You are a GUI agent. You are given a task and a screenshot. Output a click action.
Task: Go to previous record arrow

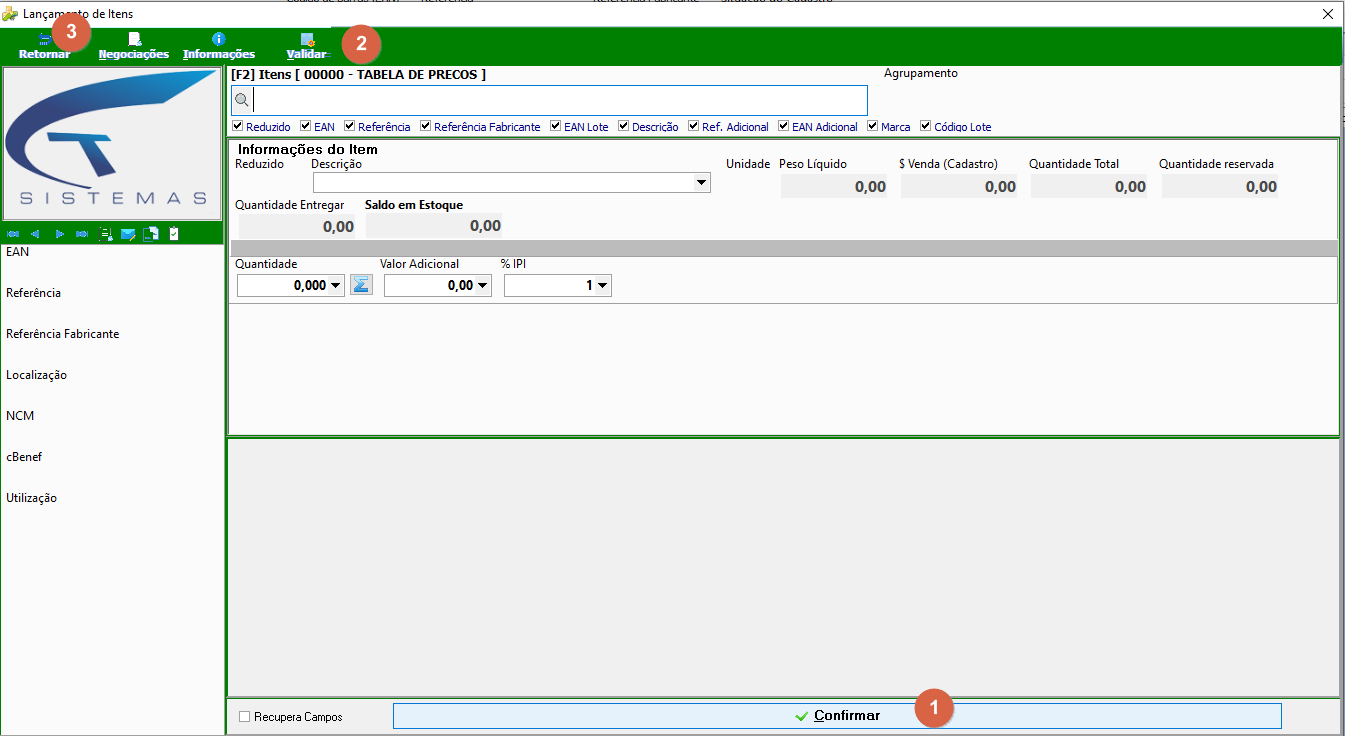point(35,234)
